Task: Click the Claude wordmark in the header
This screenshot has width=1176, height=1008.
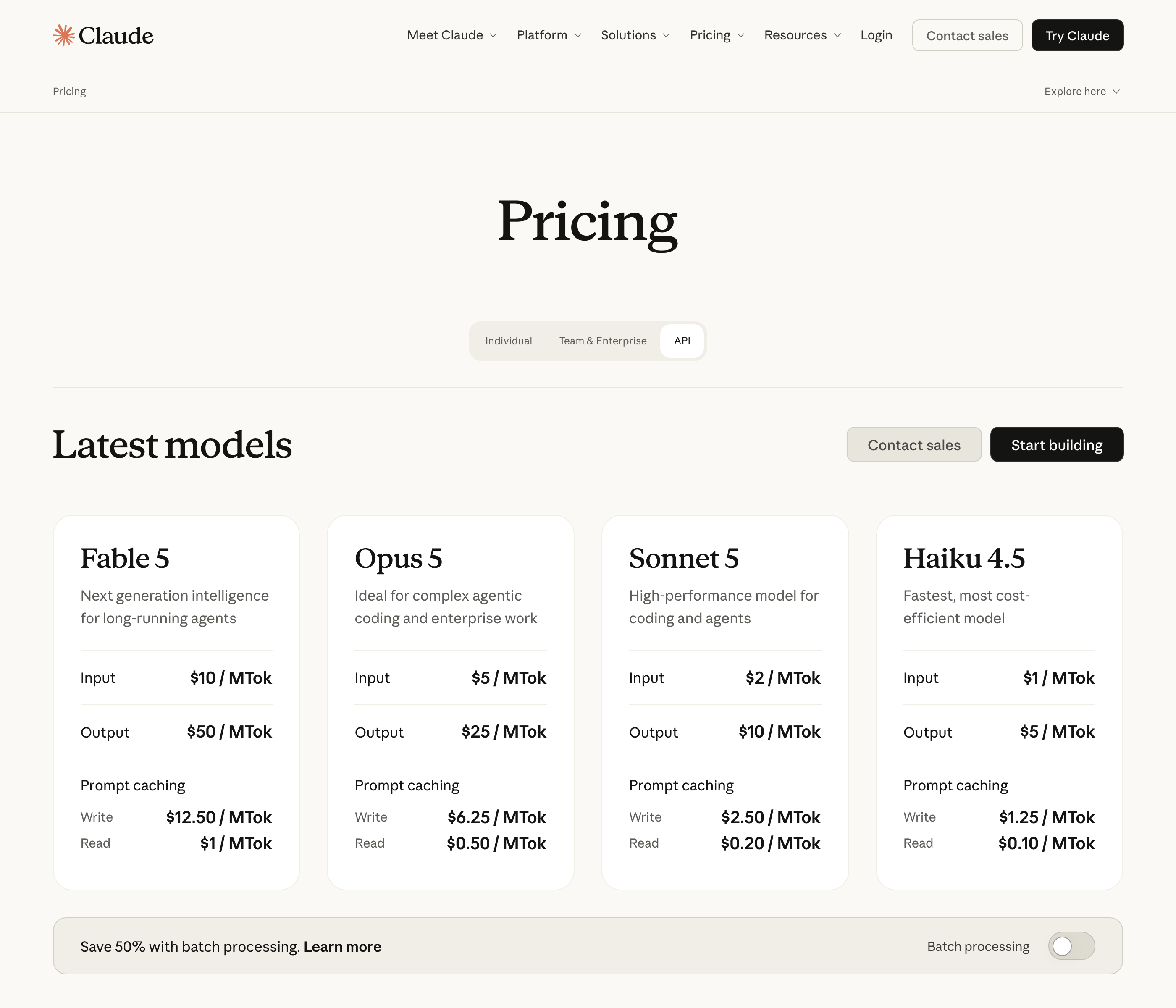Action: pos(116,36)
